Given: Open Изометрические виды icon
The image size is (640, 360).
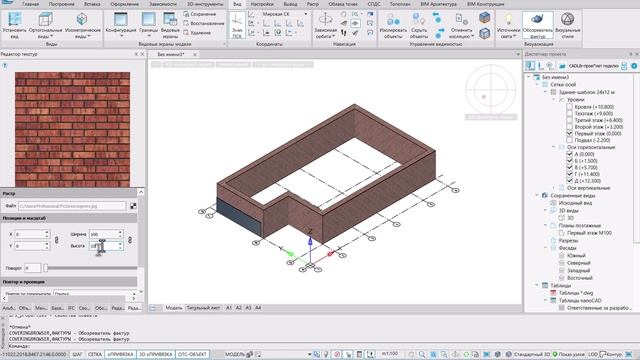Looking at the screenshot, I should click(x=82, y=20).
